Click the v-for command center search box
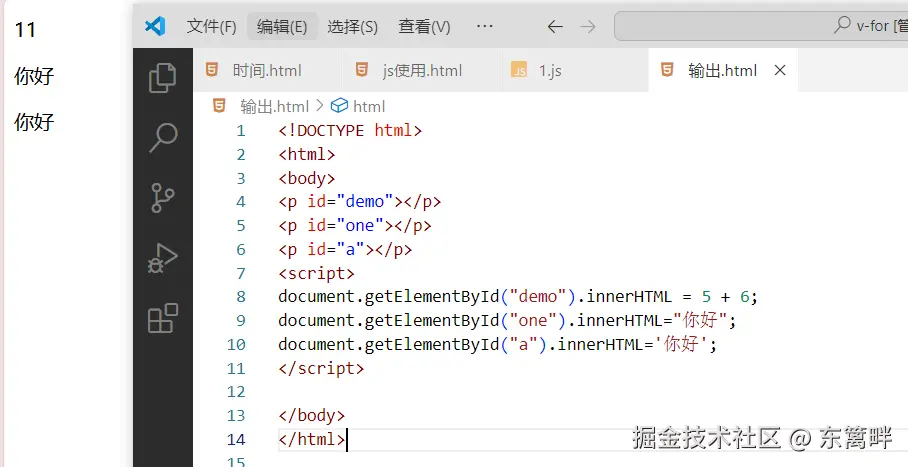The image size is (908, 467). (x=761, y=26)
